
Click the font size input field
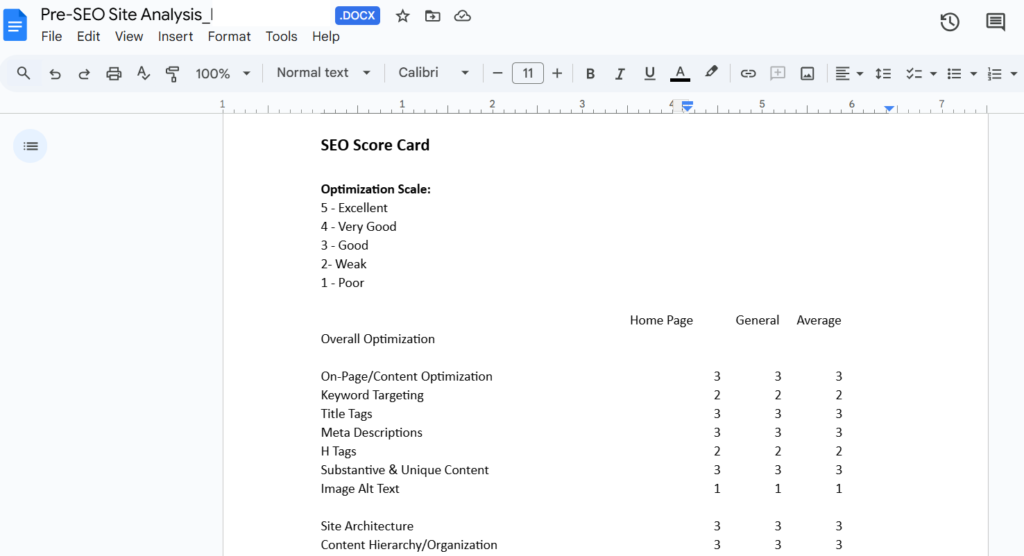coord(527,73)
